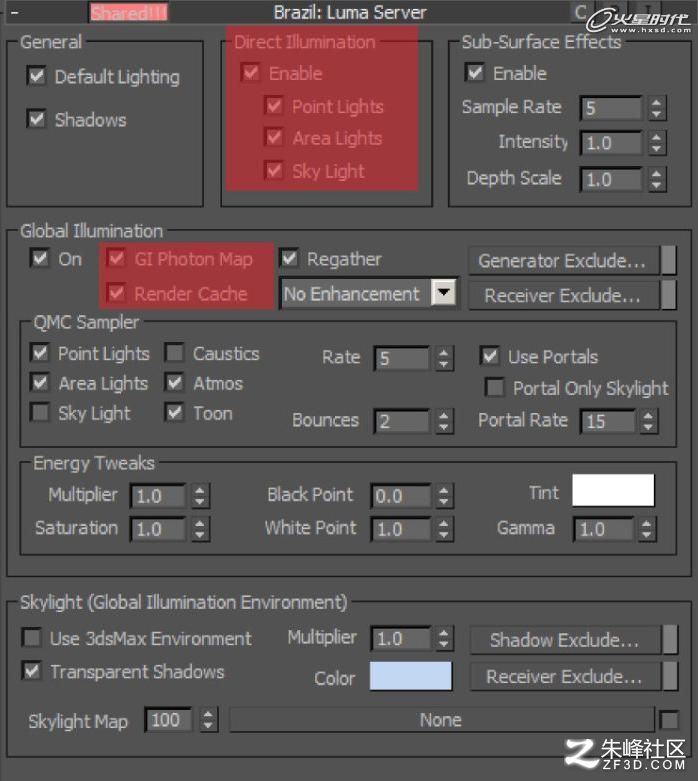Enable Caustics checkbox
The width and height of the screenshot is (698, 781).
tap(174, 353)
